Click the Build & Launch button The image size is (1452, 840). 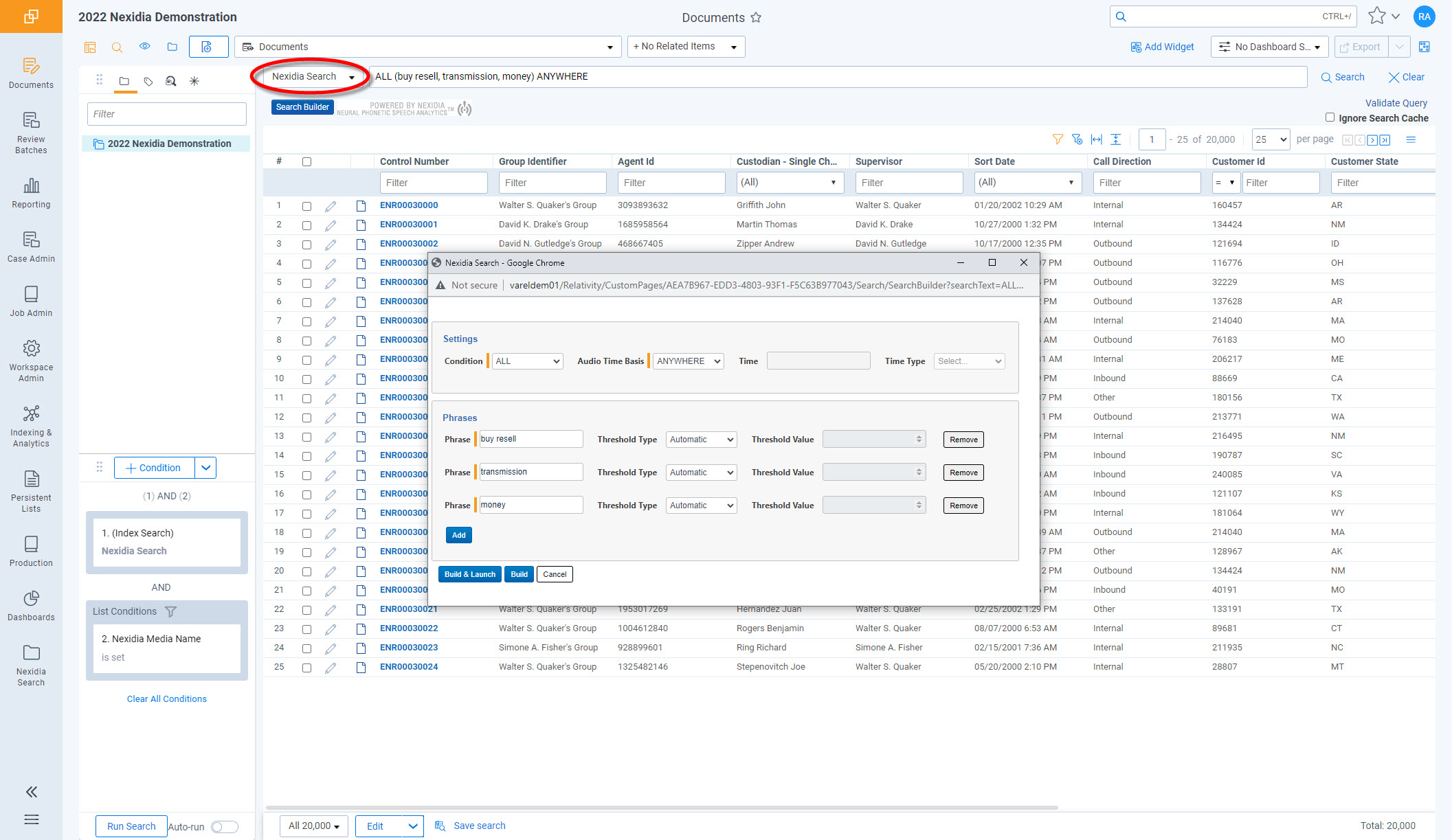pos(469,574)
